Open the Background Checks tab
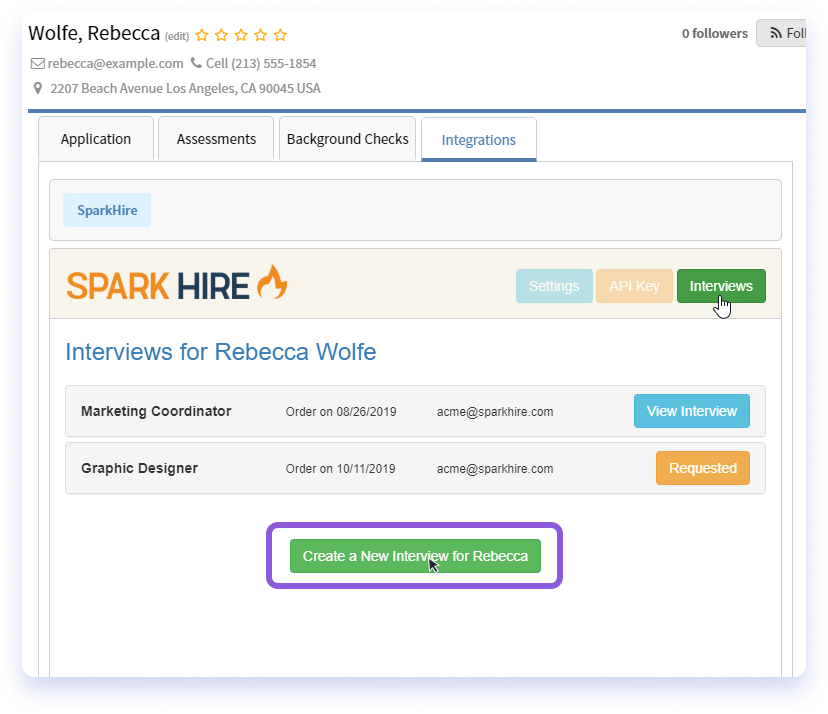The height and width of the screenshot is (714, 828). [347, 139]
